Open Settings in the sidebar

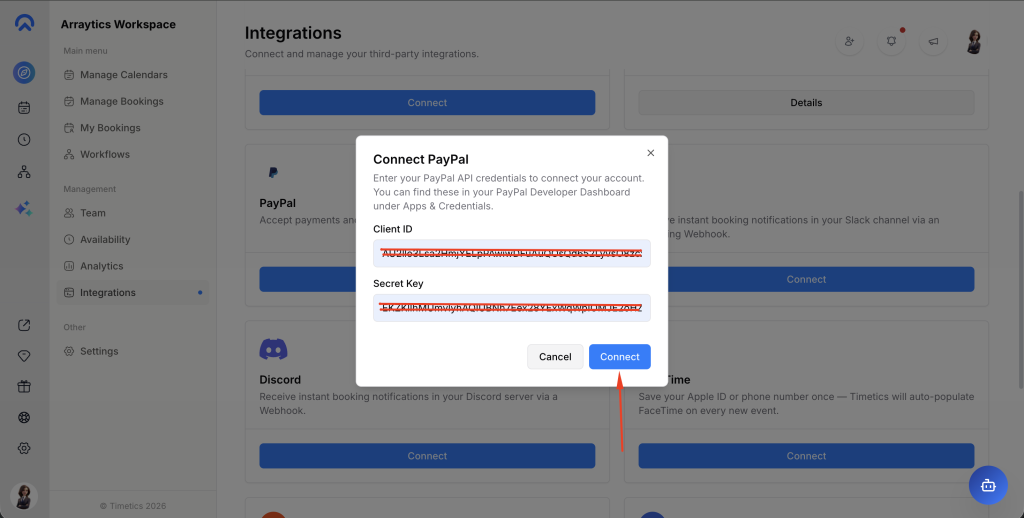tap(99, 351)
